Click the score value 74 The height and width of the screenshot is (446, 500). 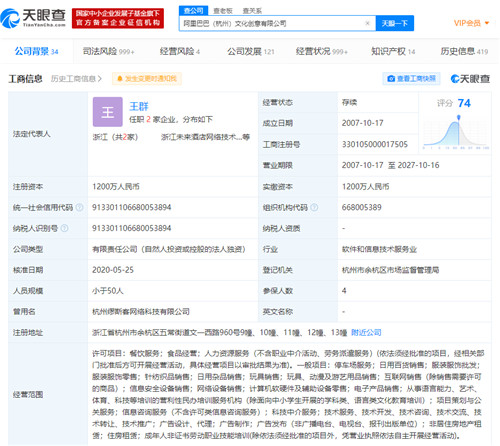[464, 103]
